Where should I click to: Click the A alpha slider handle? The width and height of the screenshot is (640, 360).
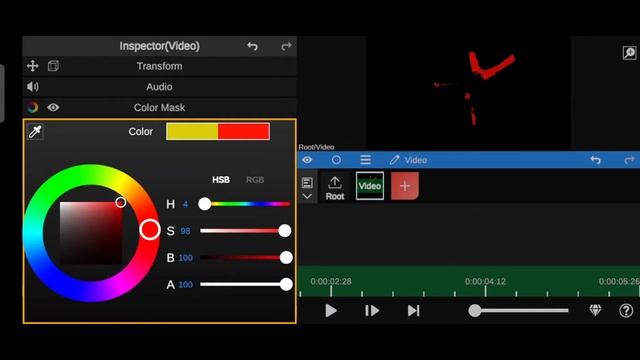(x=286, y=284)
